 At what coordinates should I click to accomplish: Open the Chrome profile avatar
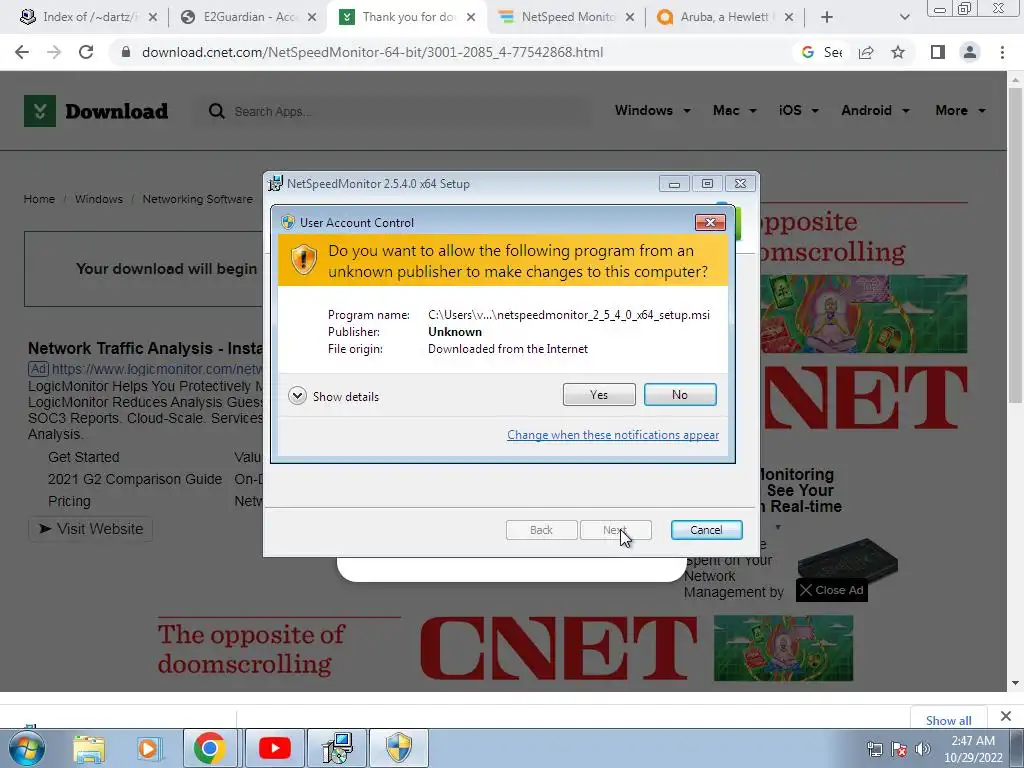tap(970, 52)
